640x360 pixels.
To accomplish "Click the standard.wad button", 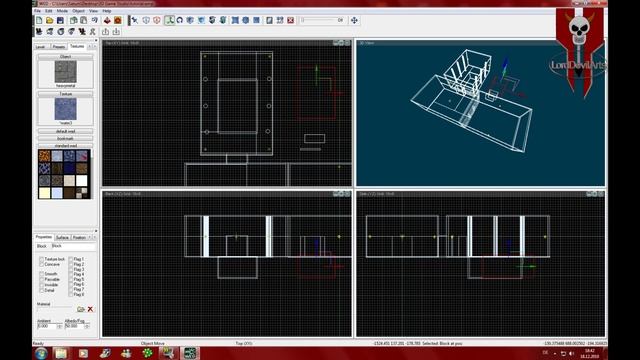I will [65, 145].
